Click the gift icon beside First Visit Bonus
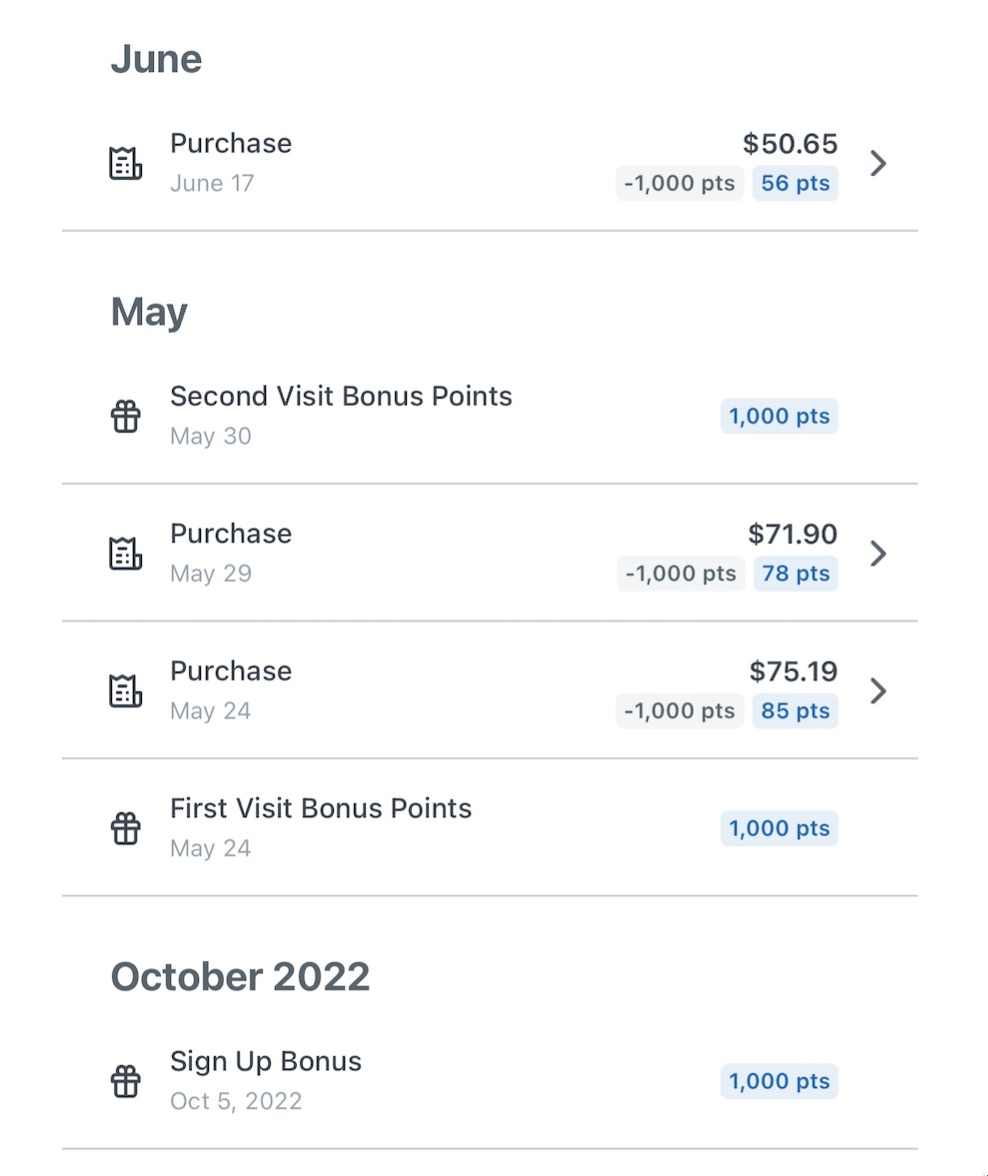Viewport: 988px width, 1176px height. [125, 828]
